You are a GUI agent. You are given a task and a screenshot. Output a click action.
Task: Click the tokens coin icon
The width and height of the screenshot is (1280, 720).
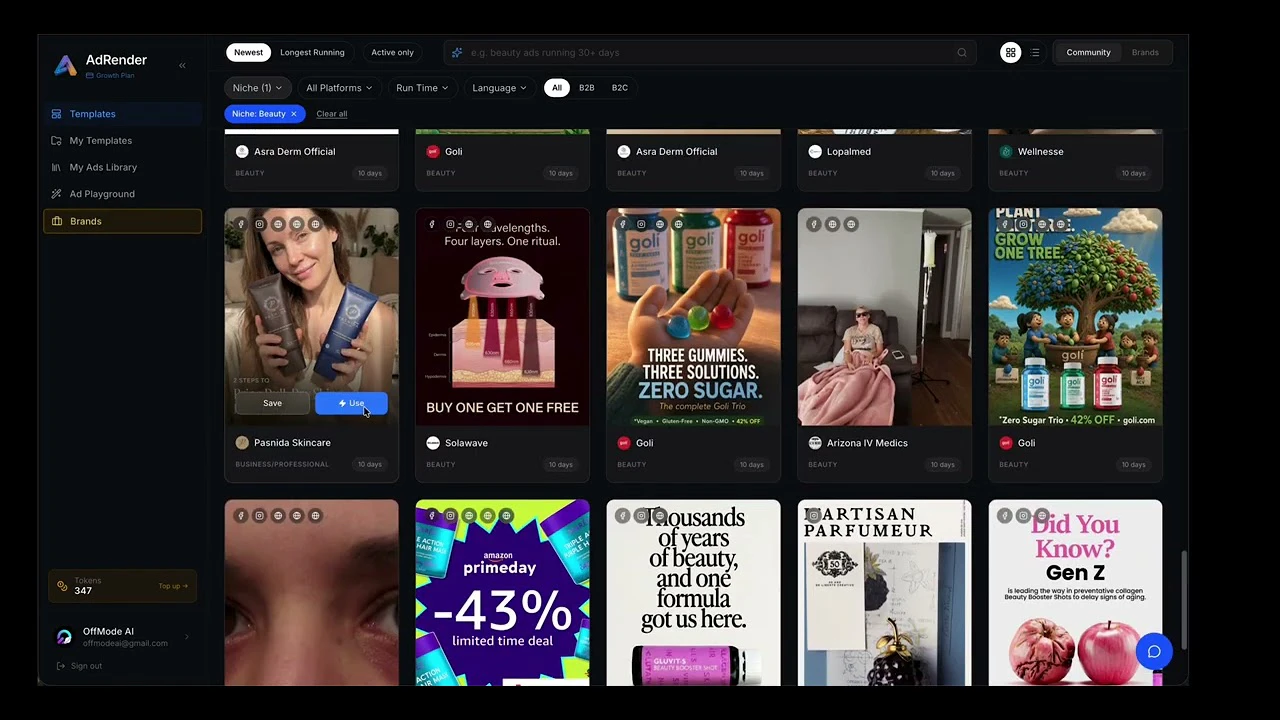62,586
